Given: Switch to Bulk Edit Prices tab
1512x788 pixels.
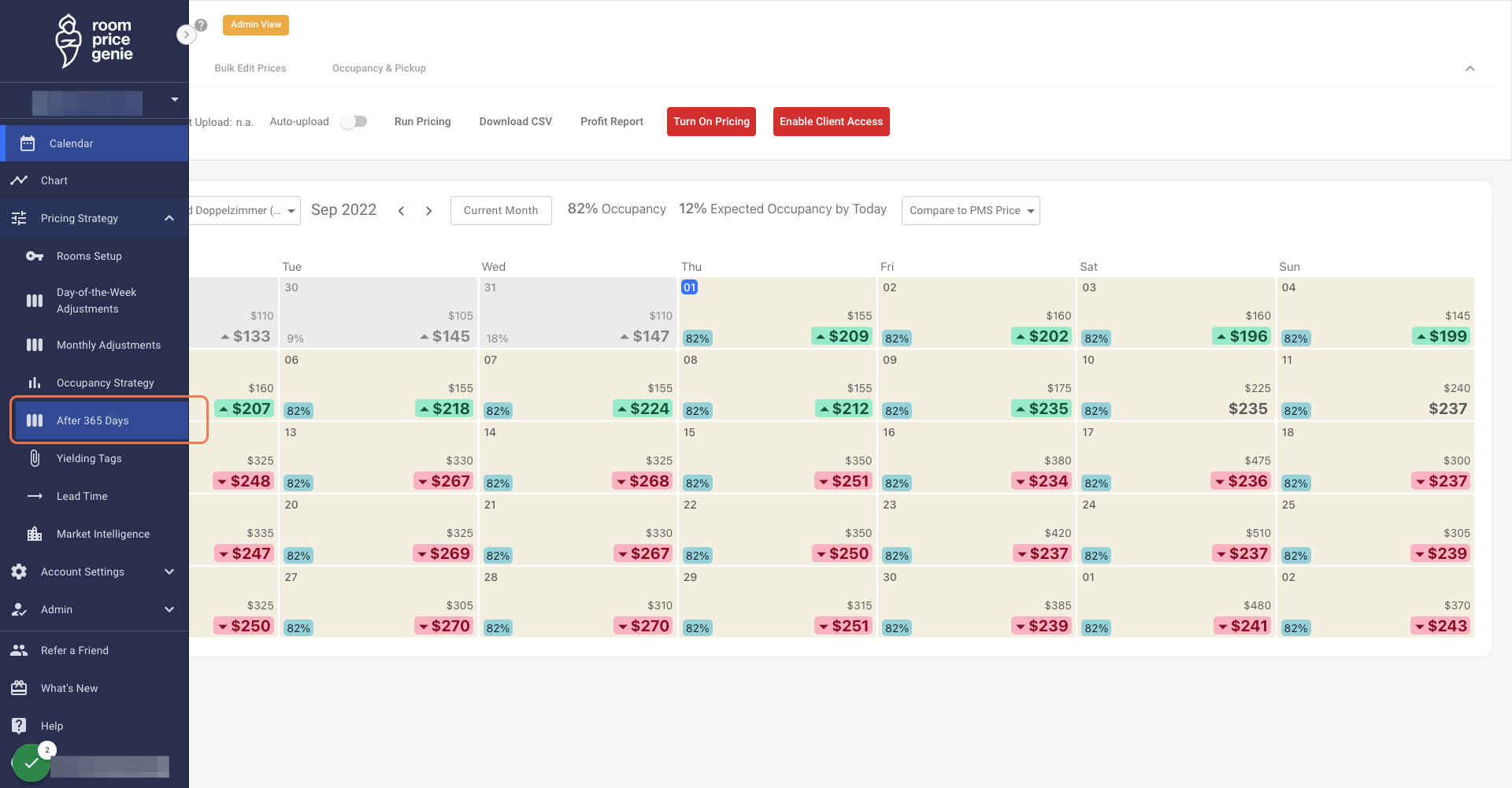Looking at the screenshot, I should [250, 68].
